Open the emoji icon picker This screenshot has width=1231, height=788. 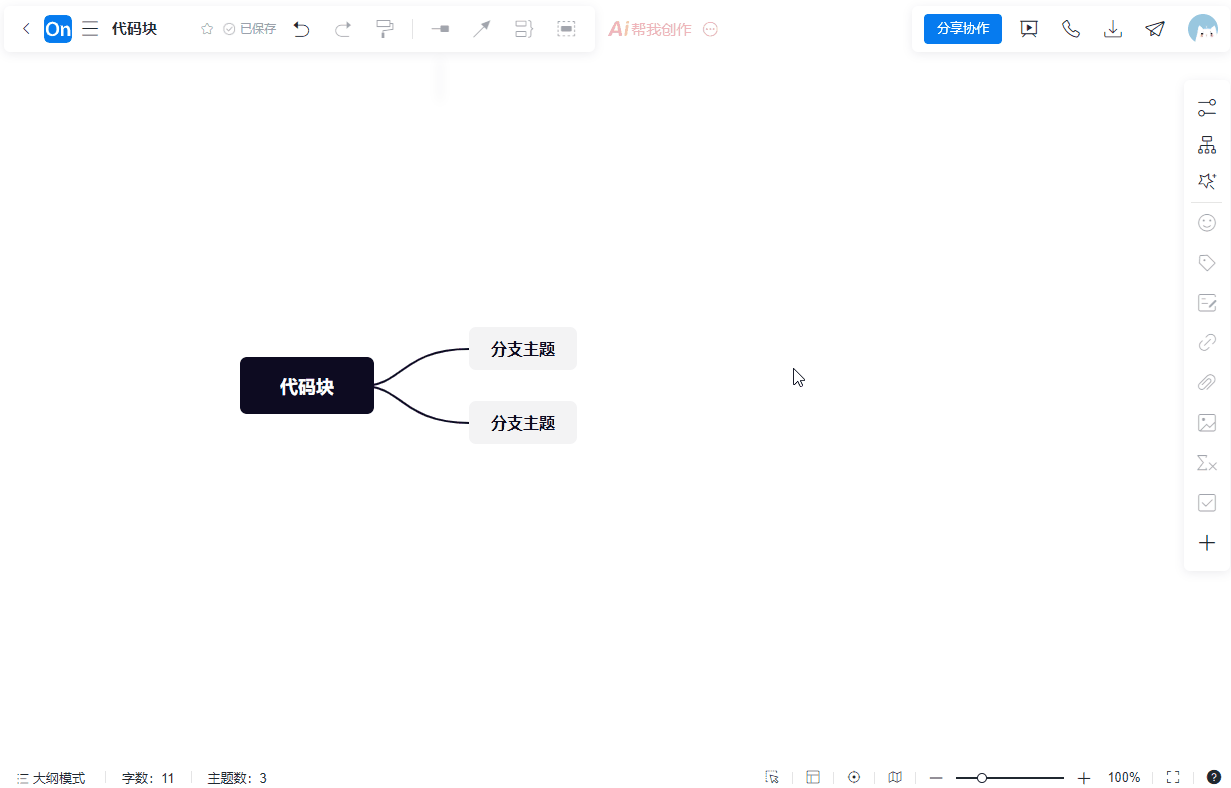click(1207, 222)
